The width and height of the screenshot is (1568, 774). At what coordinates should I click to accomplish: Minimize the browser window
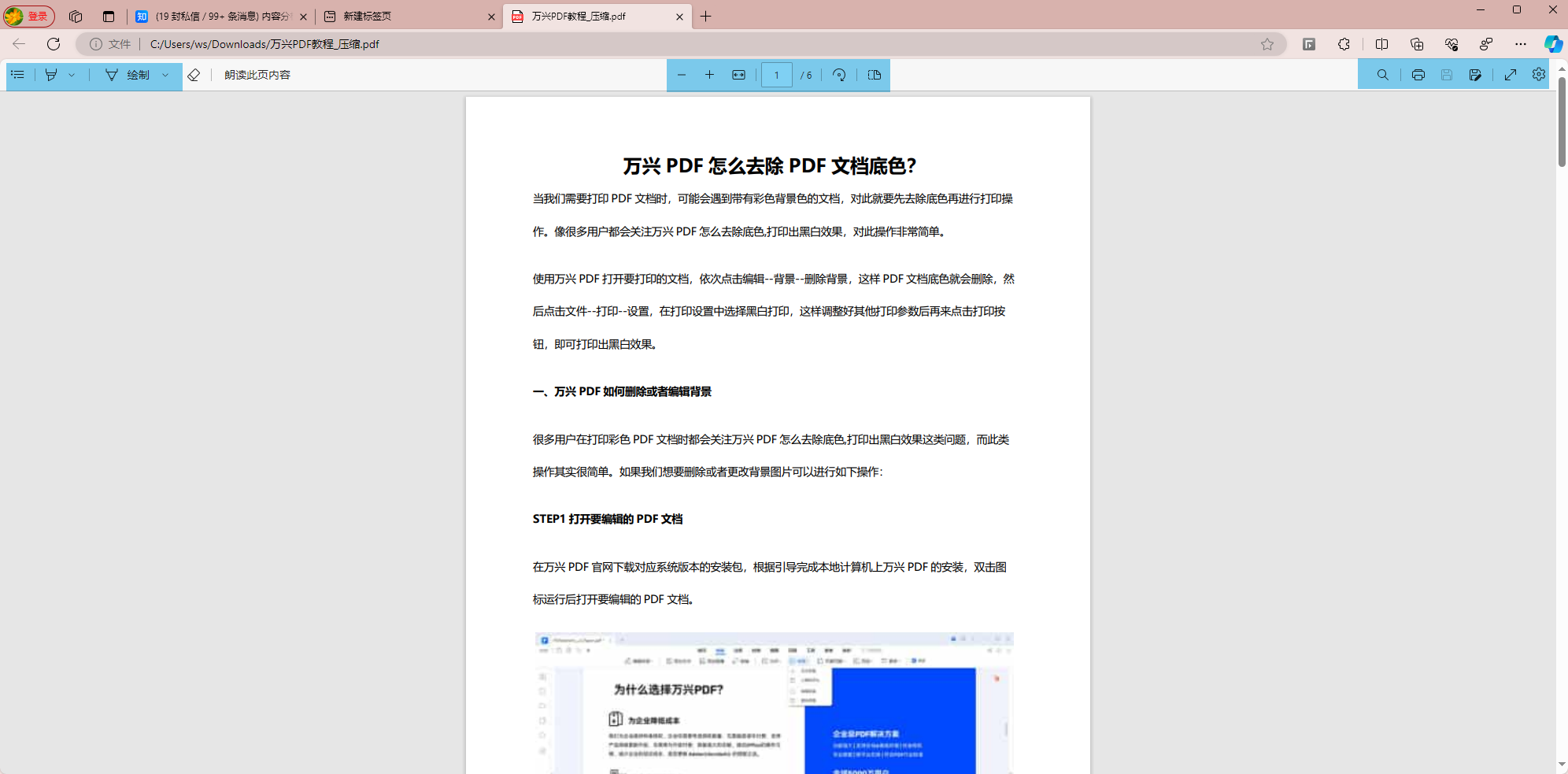coord(1481,10)
